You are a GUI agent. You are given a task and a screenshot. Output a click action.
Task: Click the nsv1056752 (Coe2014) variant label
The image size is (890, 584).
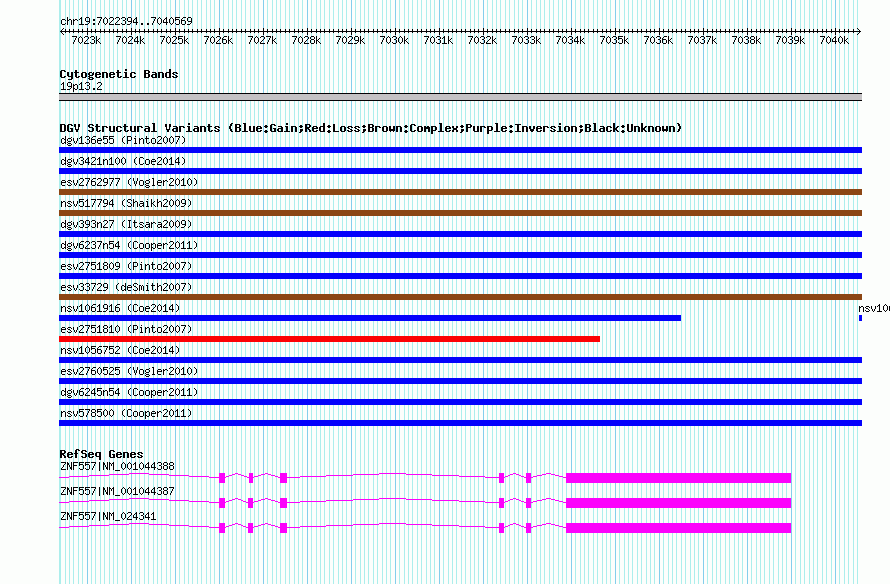pyautogui.click(x=120, y=350)
